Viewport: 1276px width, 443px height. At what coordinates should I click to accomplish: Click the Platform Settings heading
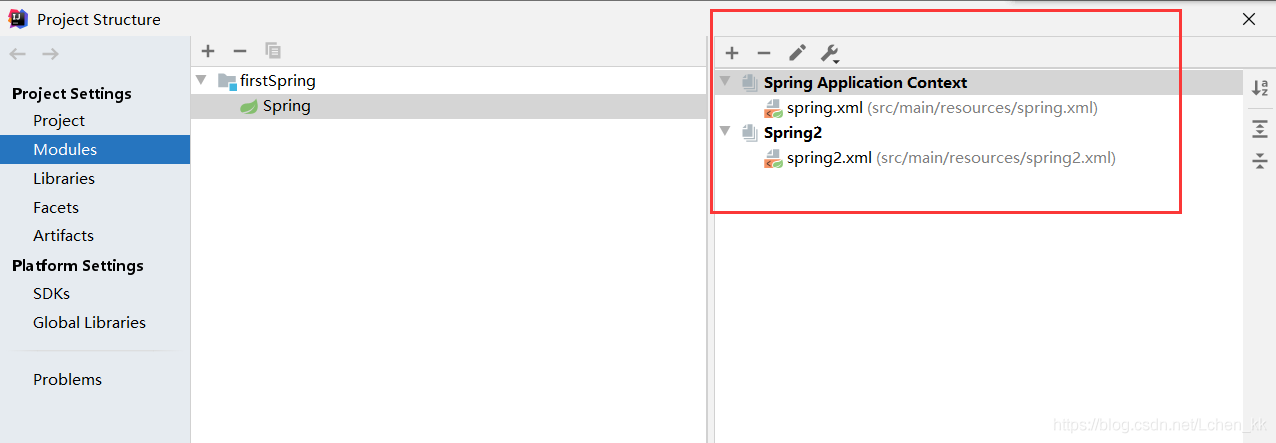[78, 266]
